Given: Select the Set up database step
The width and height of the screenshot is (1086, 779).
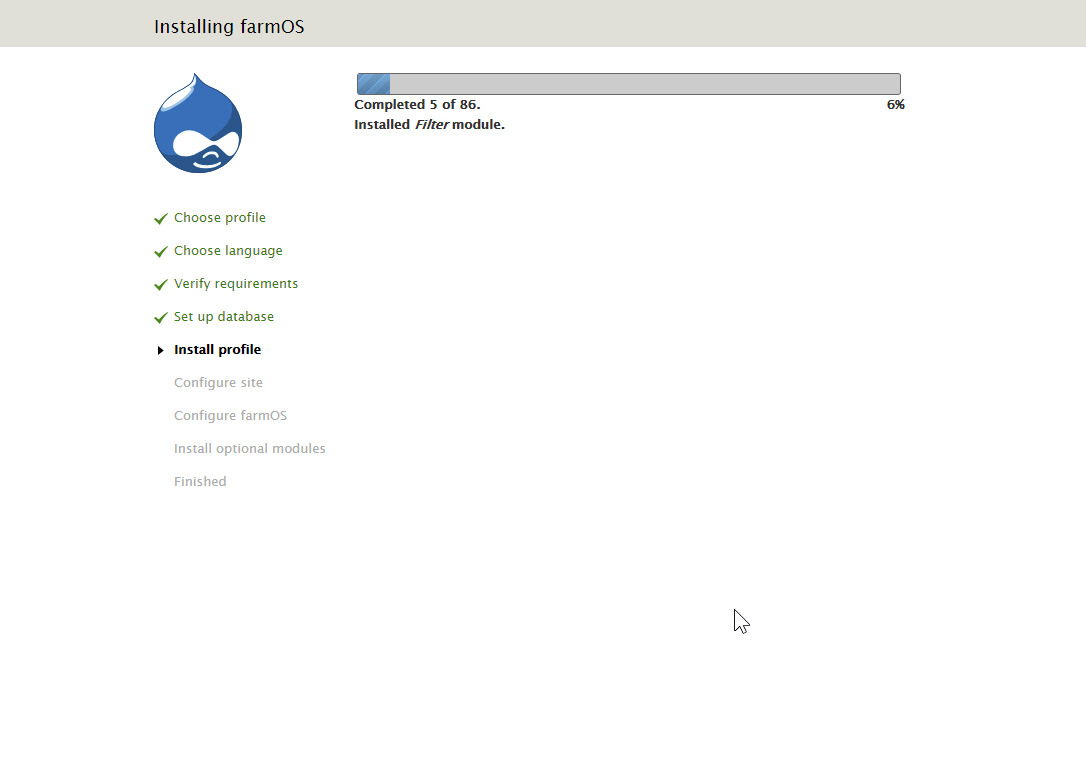Looking at the screenshot, I should tap(224, 316).
